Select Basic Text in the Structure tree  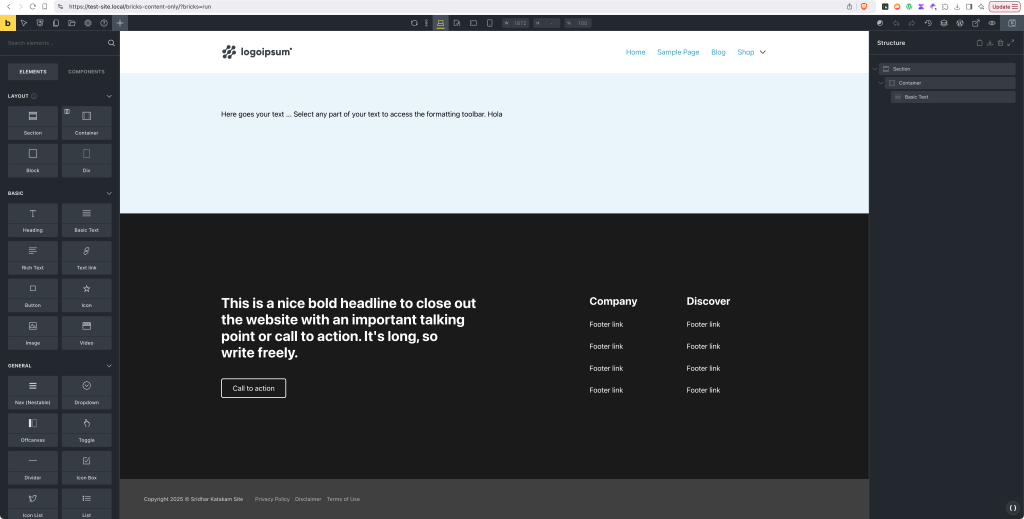[x=916, y=97]
